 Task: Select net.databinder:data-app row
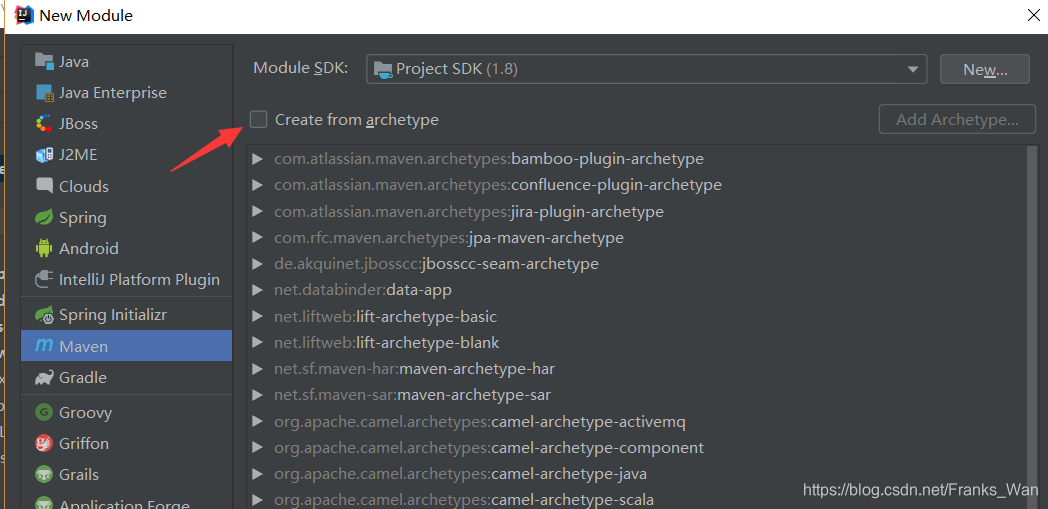coord(638,290)
